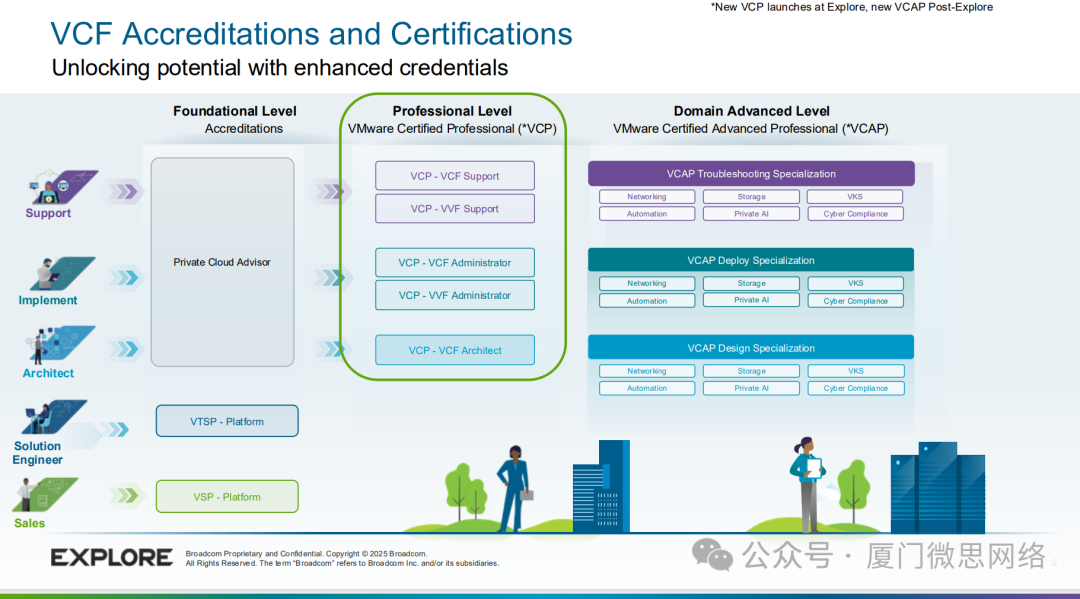1080x599 pixels.
Task: Click "Broadcom Proprietary and Confidential" copyright line
Action: pyautogui.click(x=306, y=554)
